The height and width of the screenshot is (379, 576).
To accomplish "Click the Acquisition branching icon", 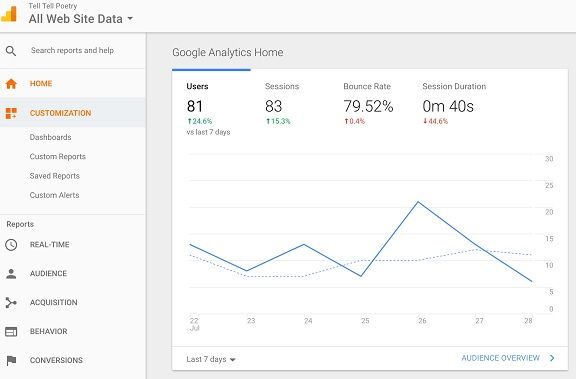I will click(x=11, y=303).
